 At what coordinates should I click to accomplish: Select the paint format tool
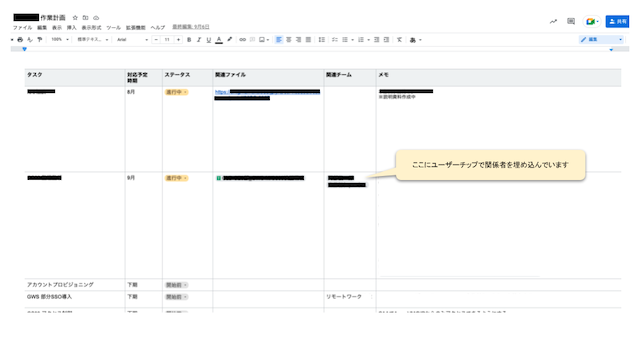coord(40,40)
